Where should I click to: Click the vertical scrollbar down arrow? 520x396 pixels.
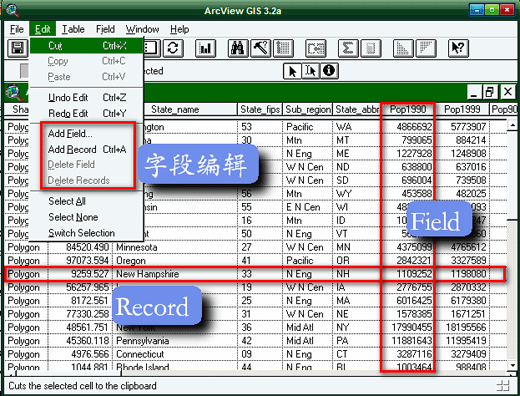click(x=512, y=365)
